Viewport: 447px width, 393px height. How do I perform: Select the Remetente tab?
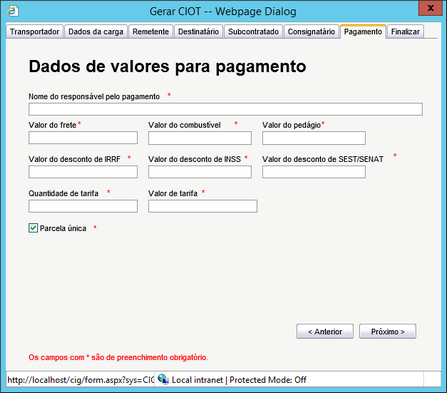(x=151, y=32)
